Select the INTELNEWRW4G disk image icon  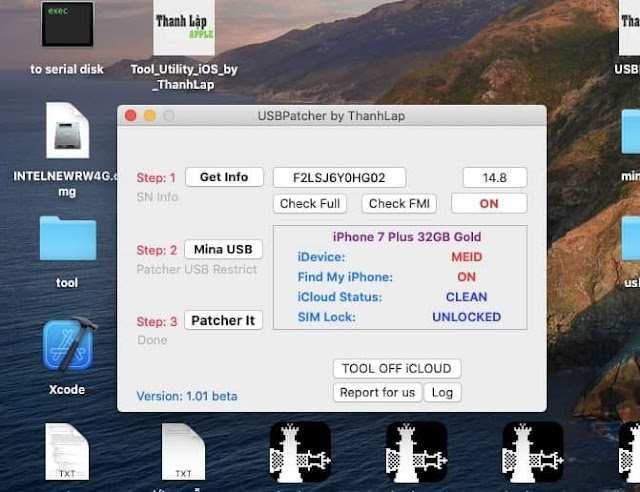(67, 130)
